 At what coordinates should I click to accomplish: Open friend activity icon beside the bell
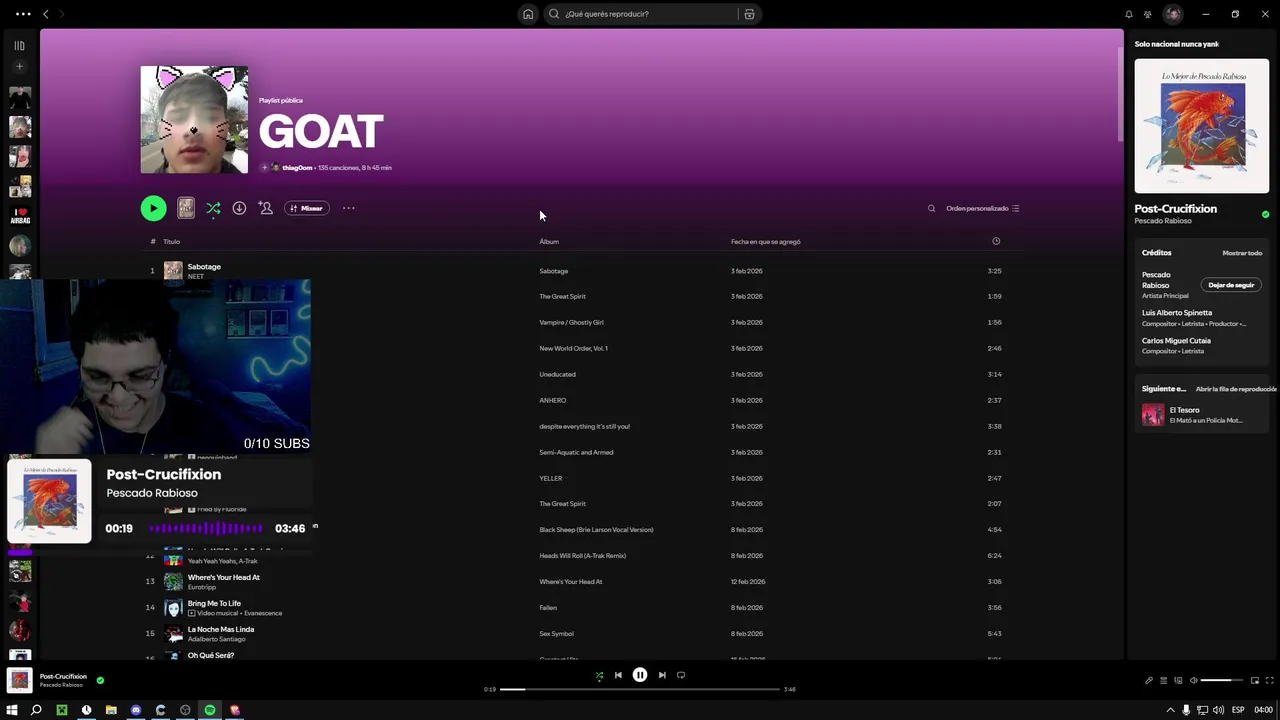(1148, 14)
